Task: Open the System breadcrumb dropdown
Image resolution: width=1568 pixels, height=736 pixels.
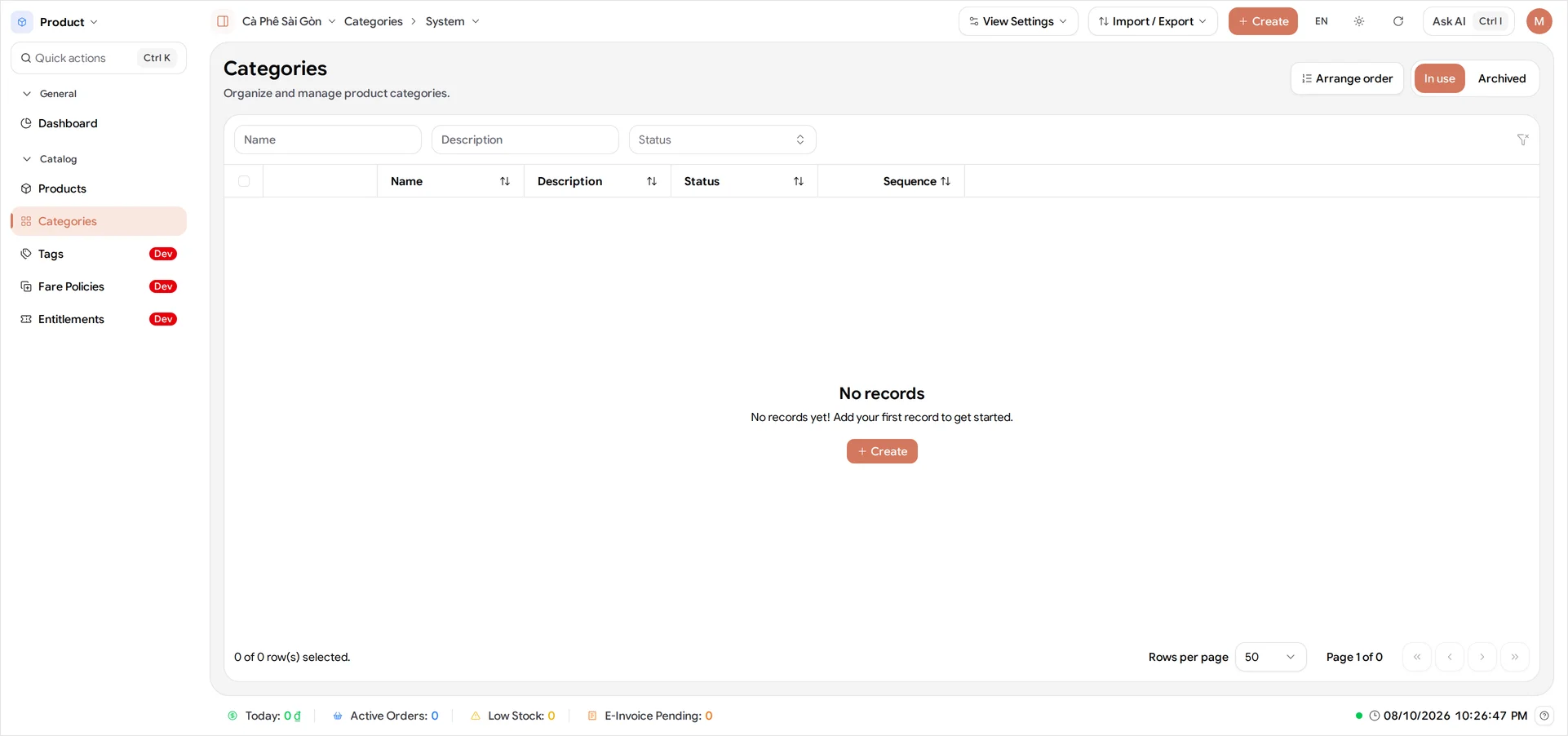Action: [x=453, y=21]
